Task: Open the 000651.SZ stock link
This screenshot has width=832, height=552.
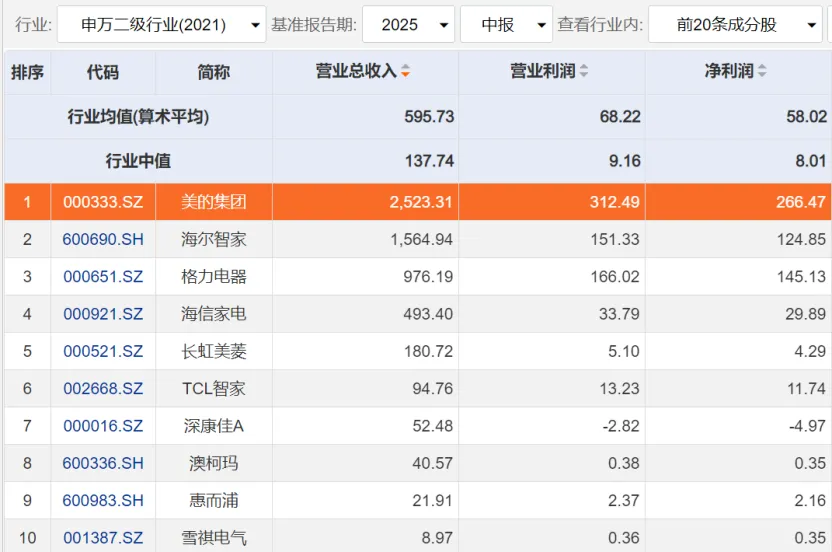Action: pos(103,277)
